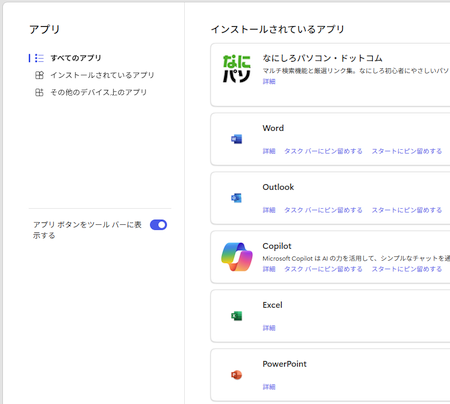Pin Word to Start (スタートにピン留めする)
This screenshot has width=450, height=404.
coord(407,151)
